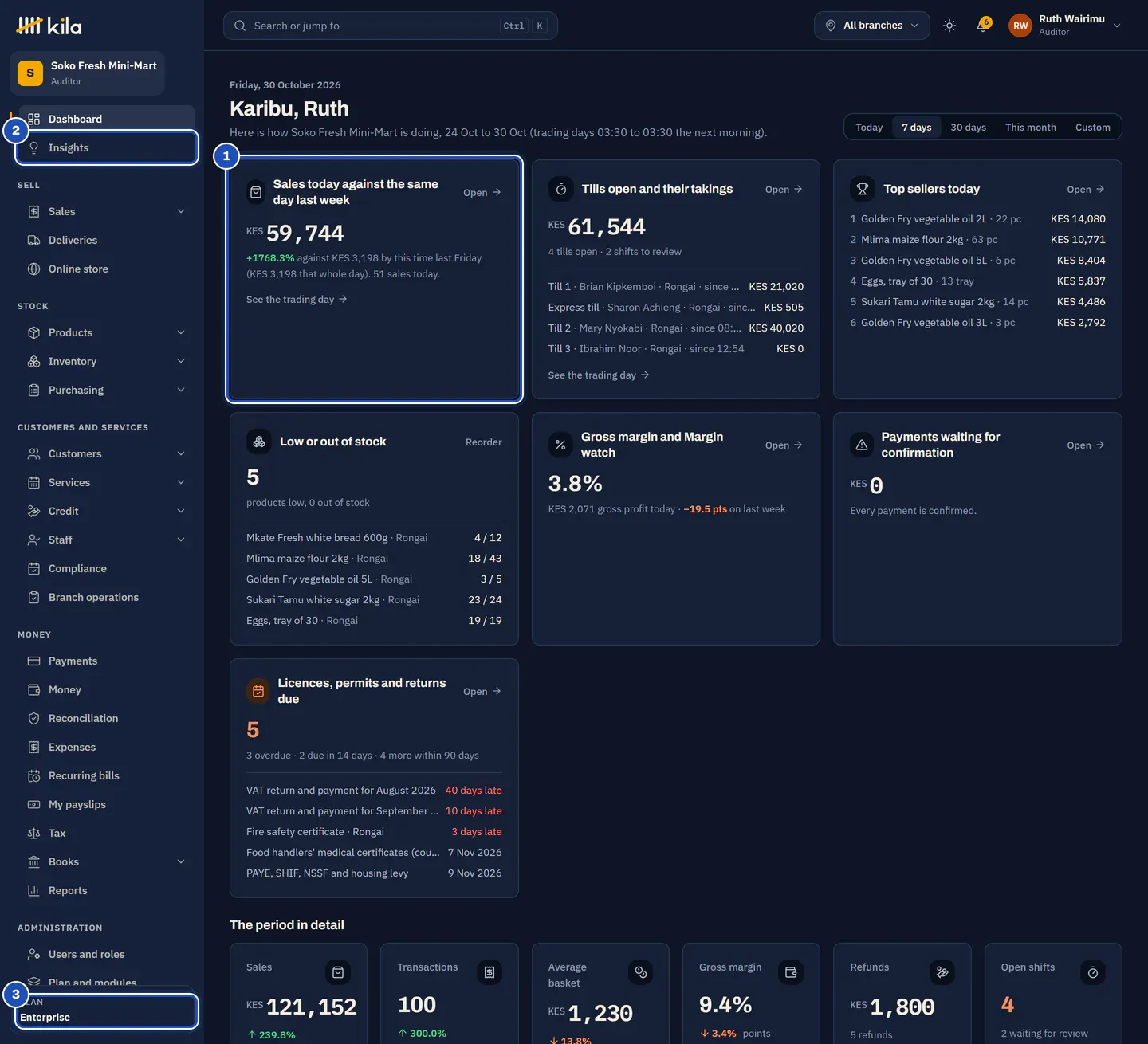Click the Reports chart icon

33,890
